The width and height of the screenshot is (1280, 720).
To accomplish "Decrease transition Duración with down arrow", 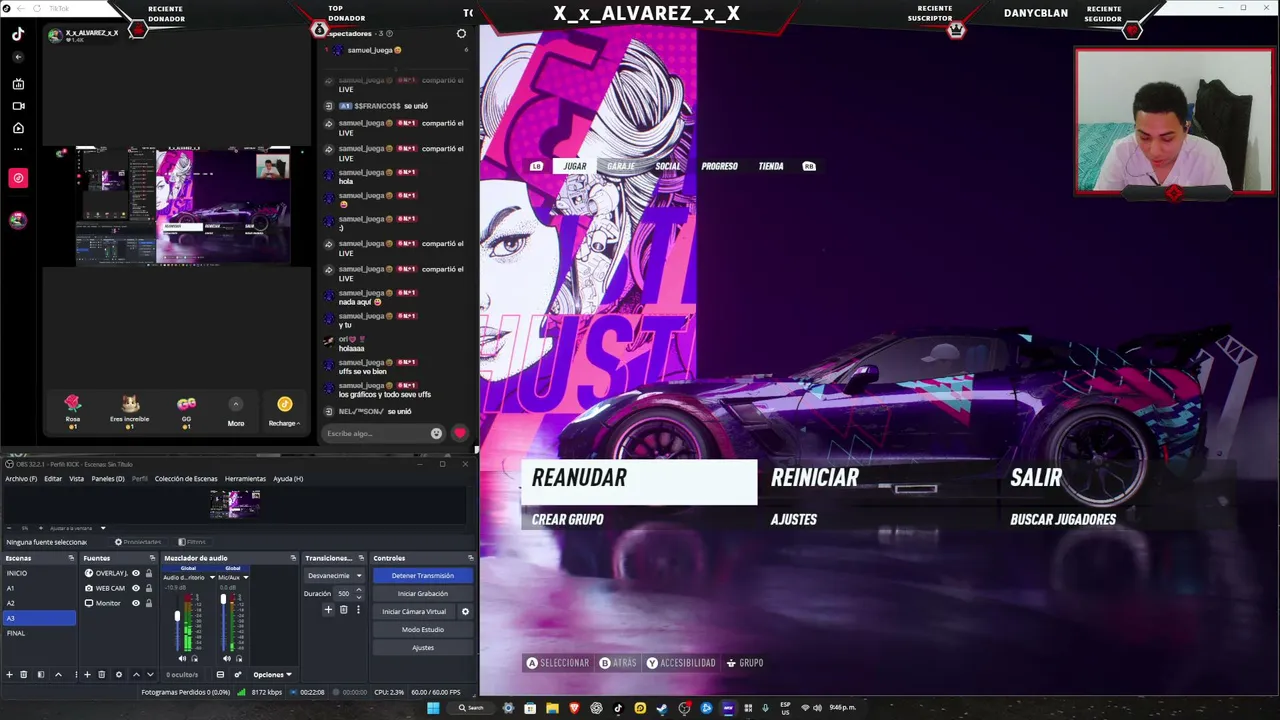I will click(359, 597).
